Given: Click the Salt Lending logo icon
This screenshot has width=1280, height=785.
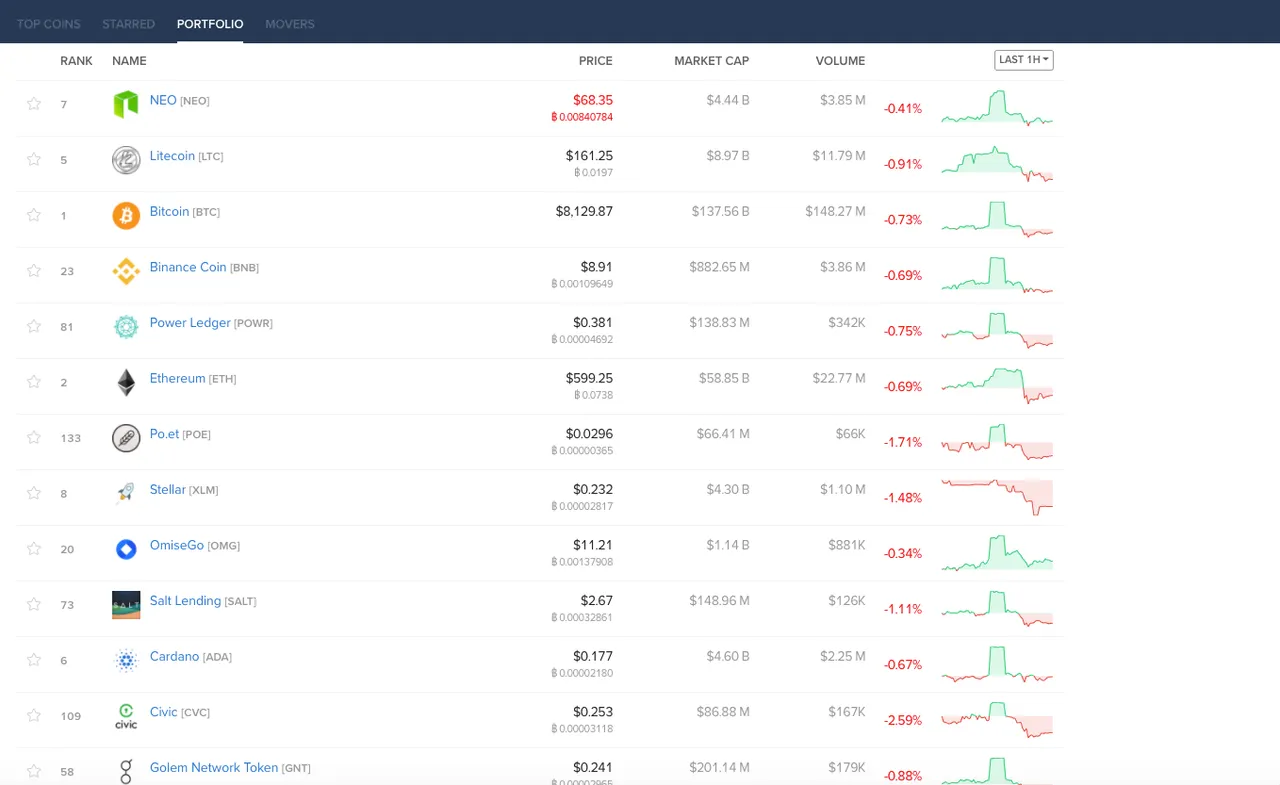Looking at the screenshot, I should point(126,605).
